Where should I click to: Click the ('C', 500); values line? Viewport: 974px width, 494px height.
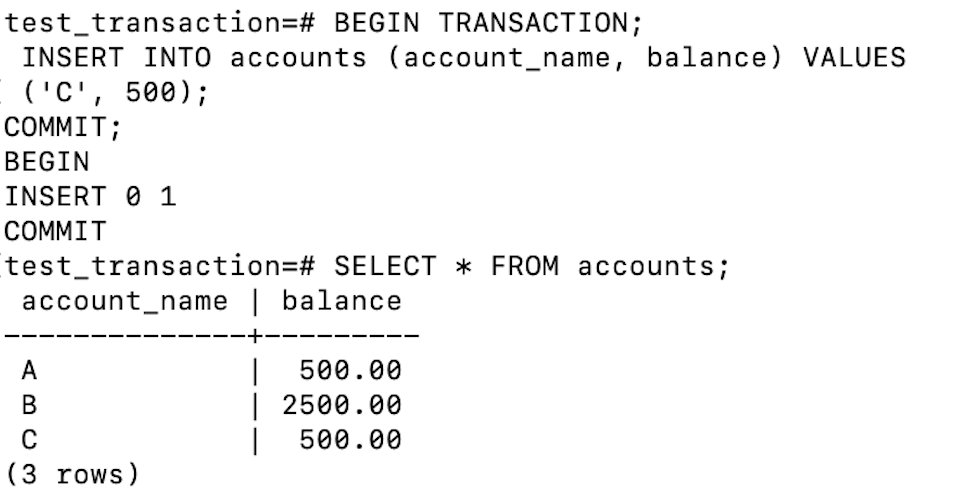click(116, 94)
